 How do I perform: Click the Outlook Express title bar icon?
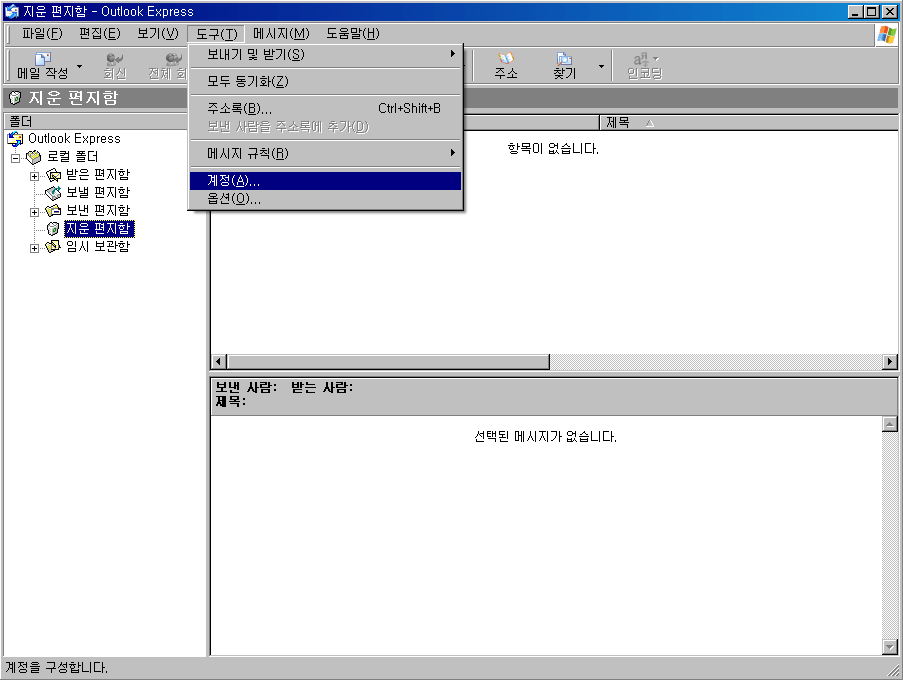pyautogui.click(x=12, y=12)
